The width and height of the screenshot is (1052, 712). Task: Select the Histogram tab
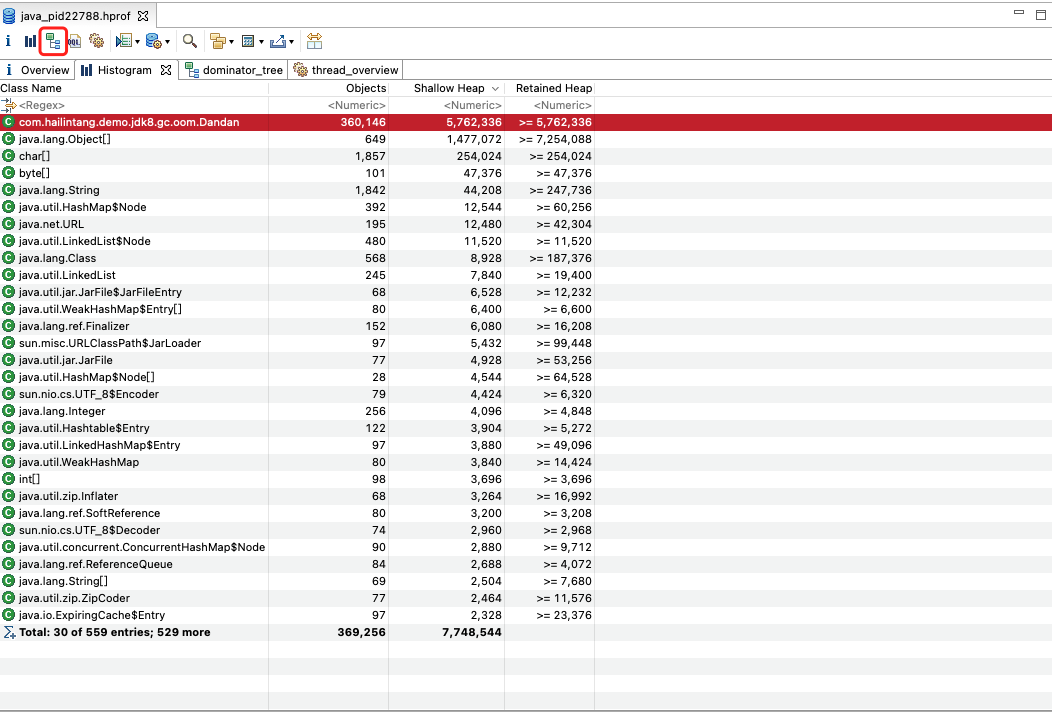tap(125, 70)
